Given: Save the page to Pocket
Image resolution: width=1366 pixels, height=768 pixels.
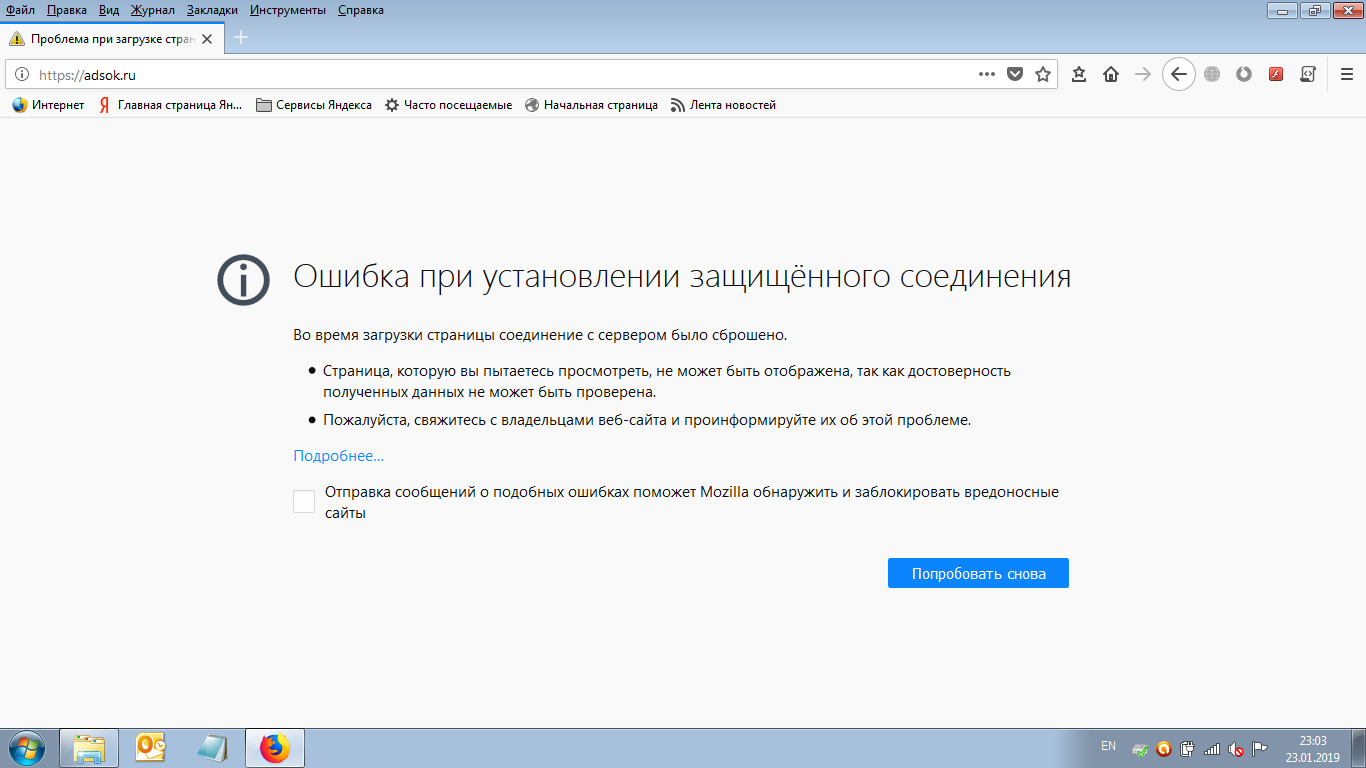Looking at the screenshot, I should (x=1015, y=74).
